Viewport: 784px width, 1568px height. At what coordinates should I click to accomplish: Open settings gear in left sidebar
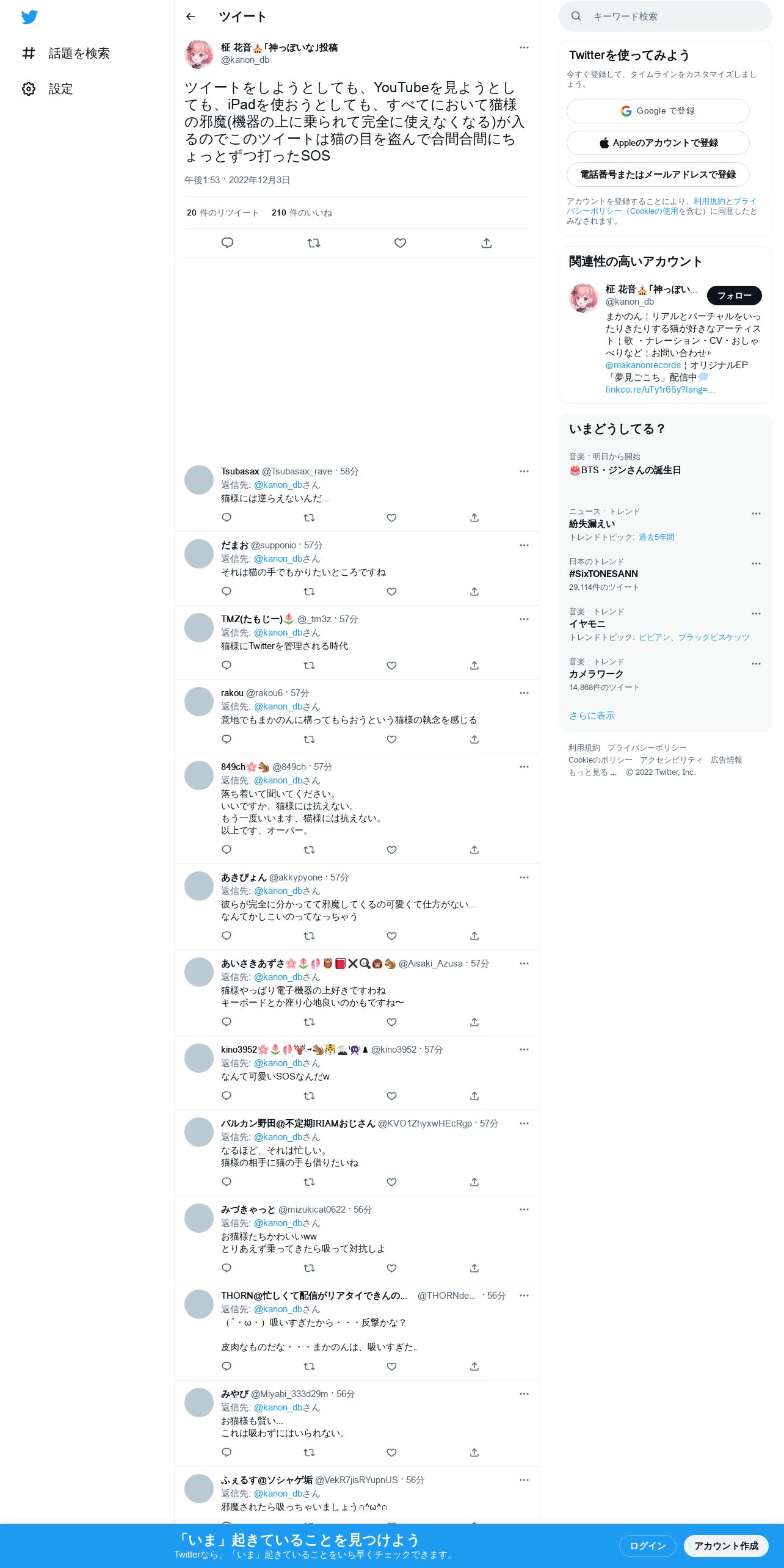pos(29,89)
